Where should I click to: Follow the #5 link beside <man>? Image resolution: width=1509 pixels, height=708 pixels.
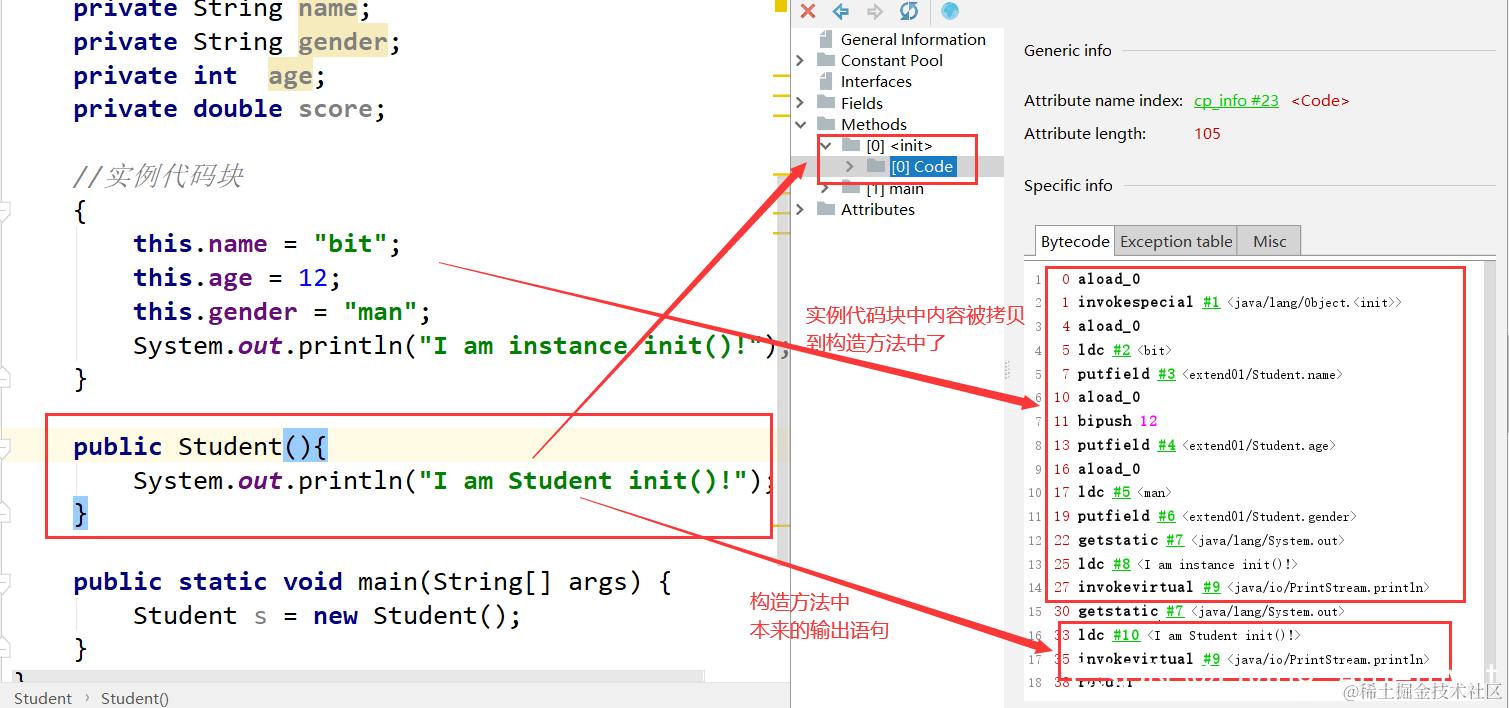pos(1122,492)
